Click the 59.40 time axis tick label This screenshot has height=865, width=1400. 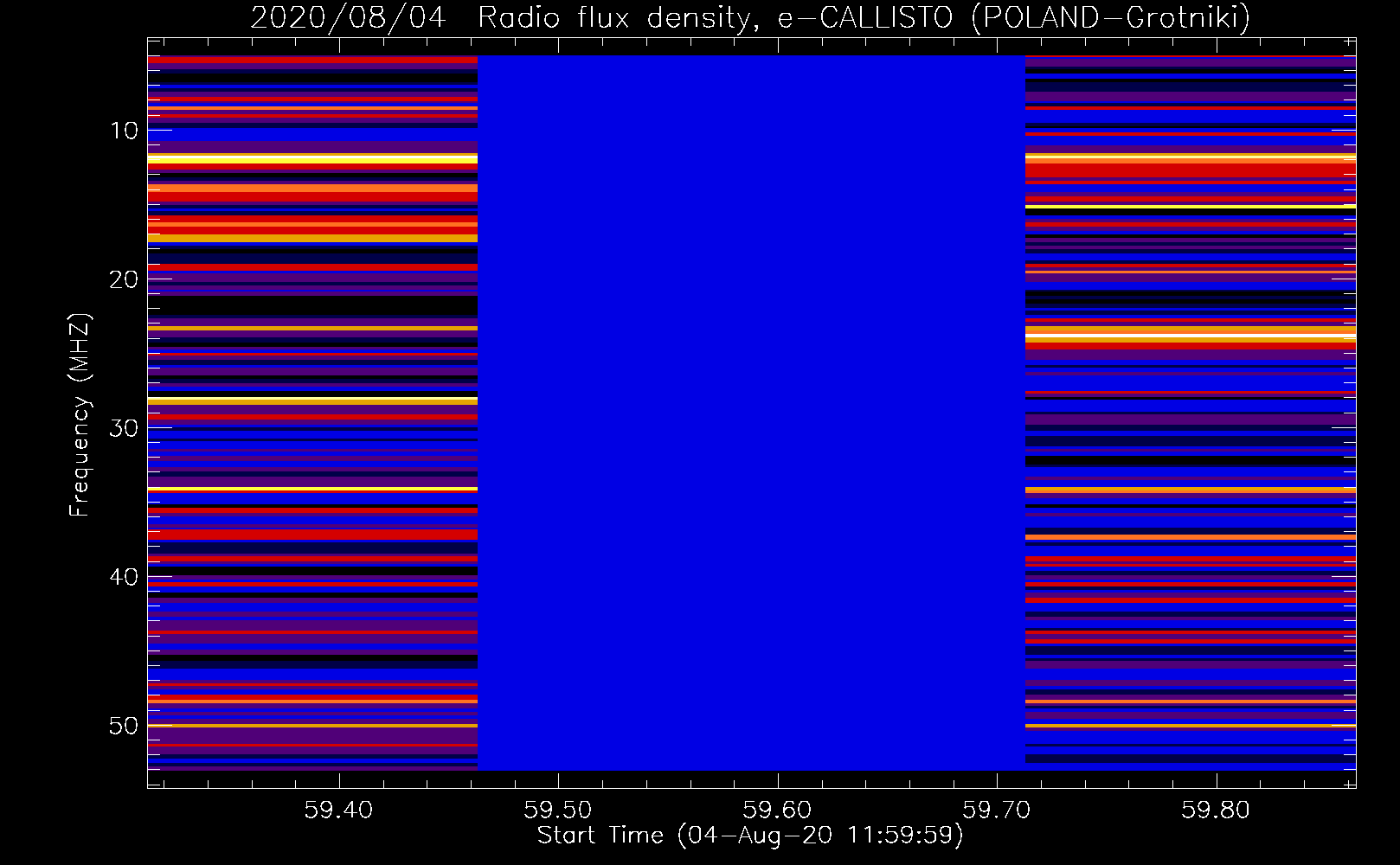click(339, 811)
